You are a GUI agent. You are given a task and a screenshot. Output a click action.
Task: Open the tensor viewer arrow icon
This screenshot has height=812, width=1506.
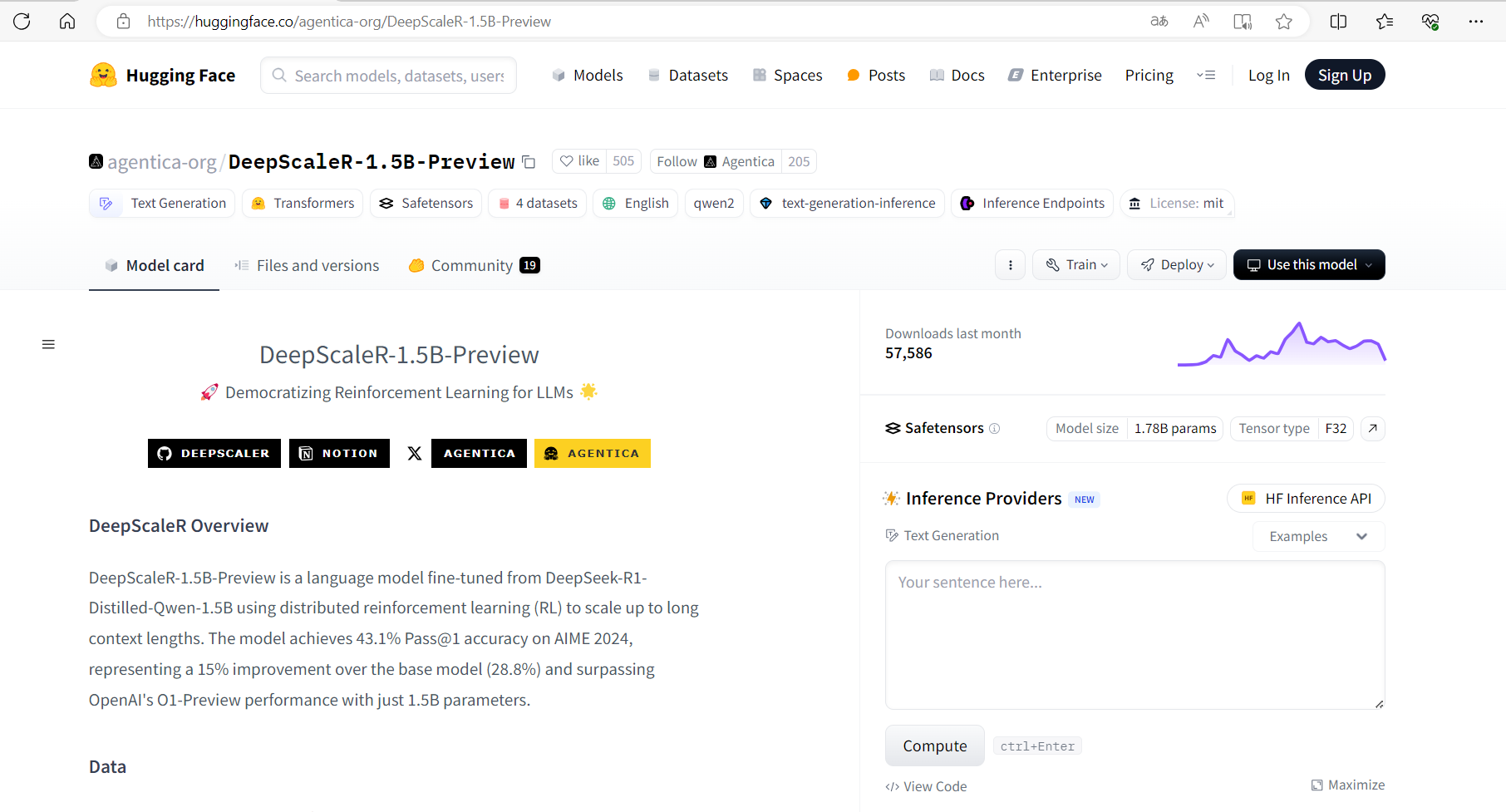tap(1373, 428)
